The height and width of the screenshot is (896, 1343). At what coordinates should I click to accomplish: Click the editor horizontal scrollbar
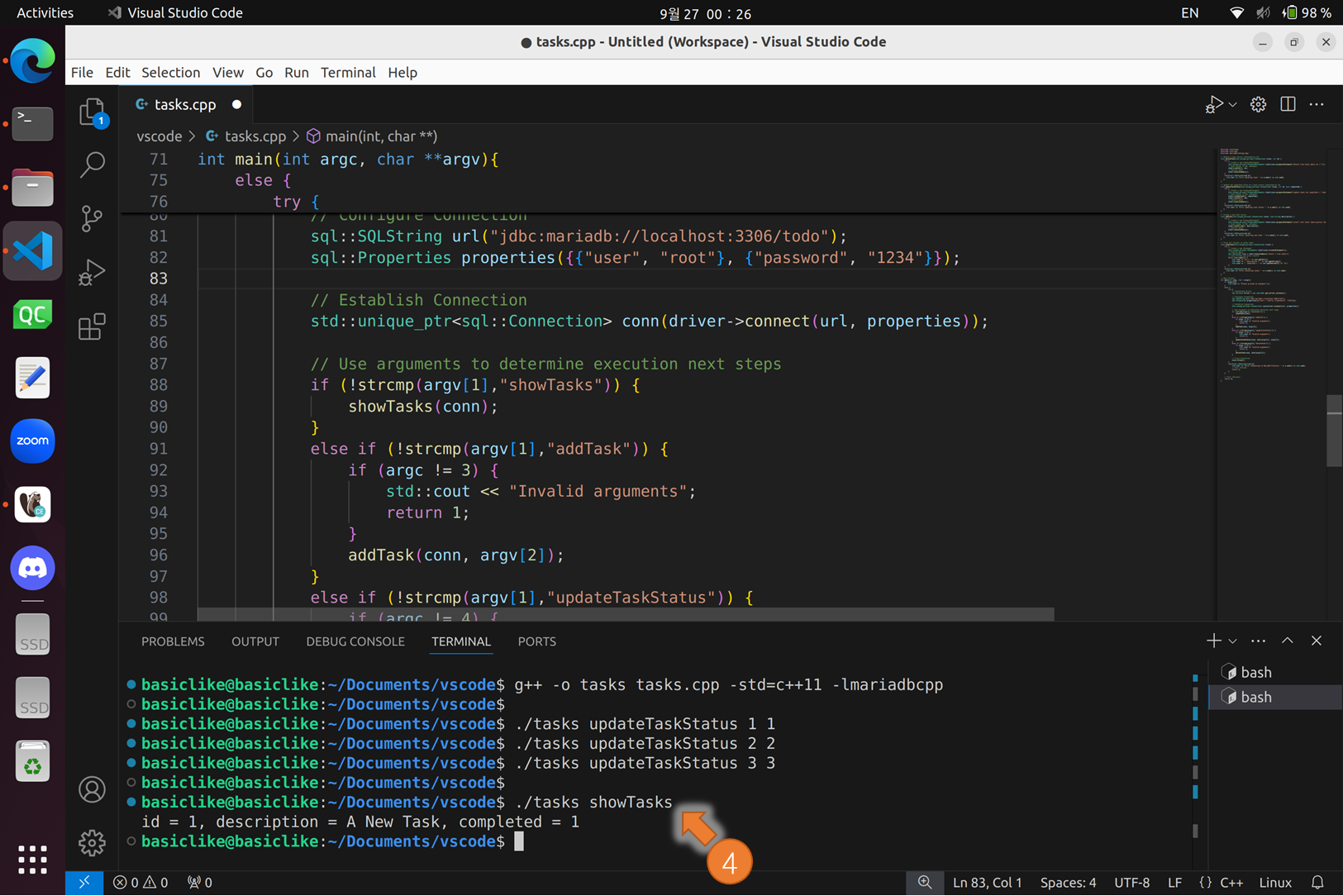point(626,614)
